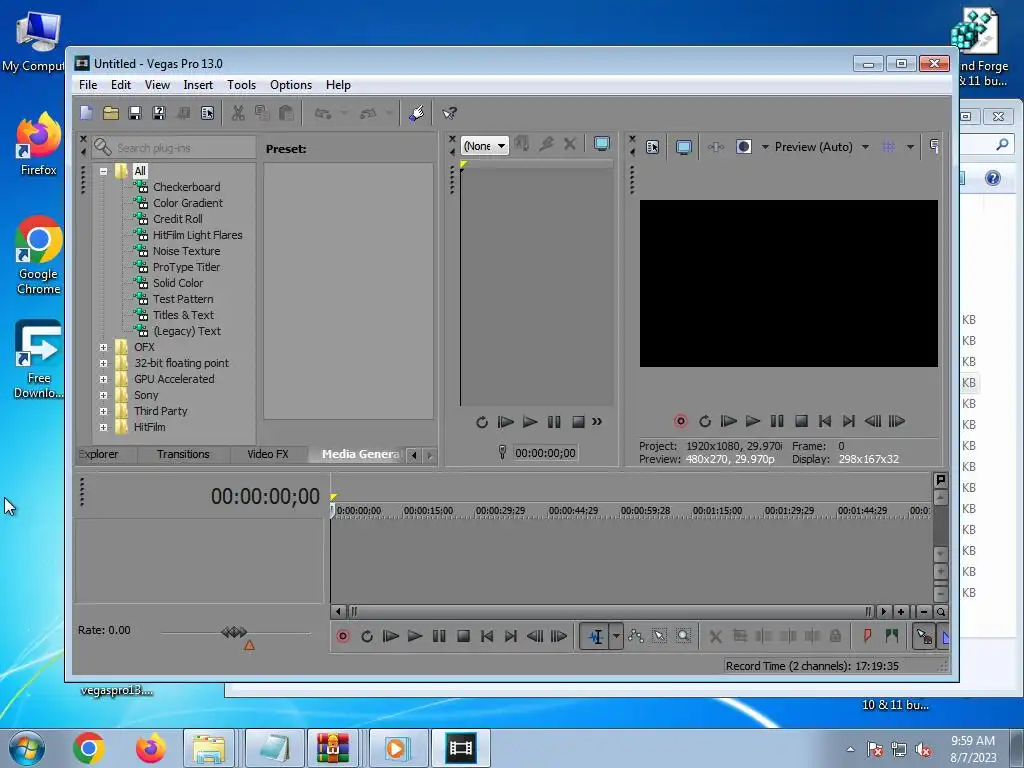
Task: Expand the OFX folder
Action: click(x=103, y=347)
